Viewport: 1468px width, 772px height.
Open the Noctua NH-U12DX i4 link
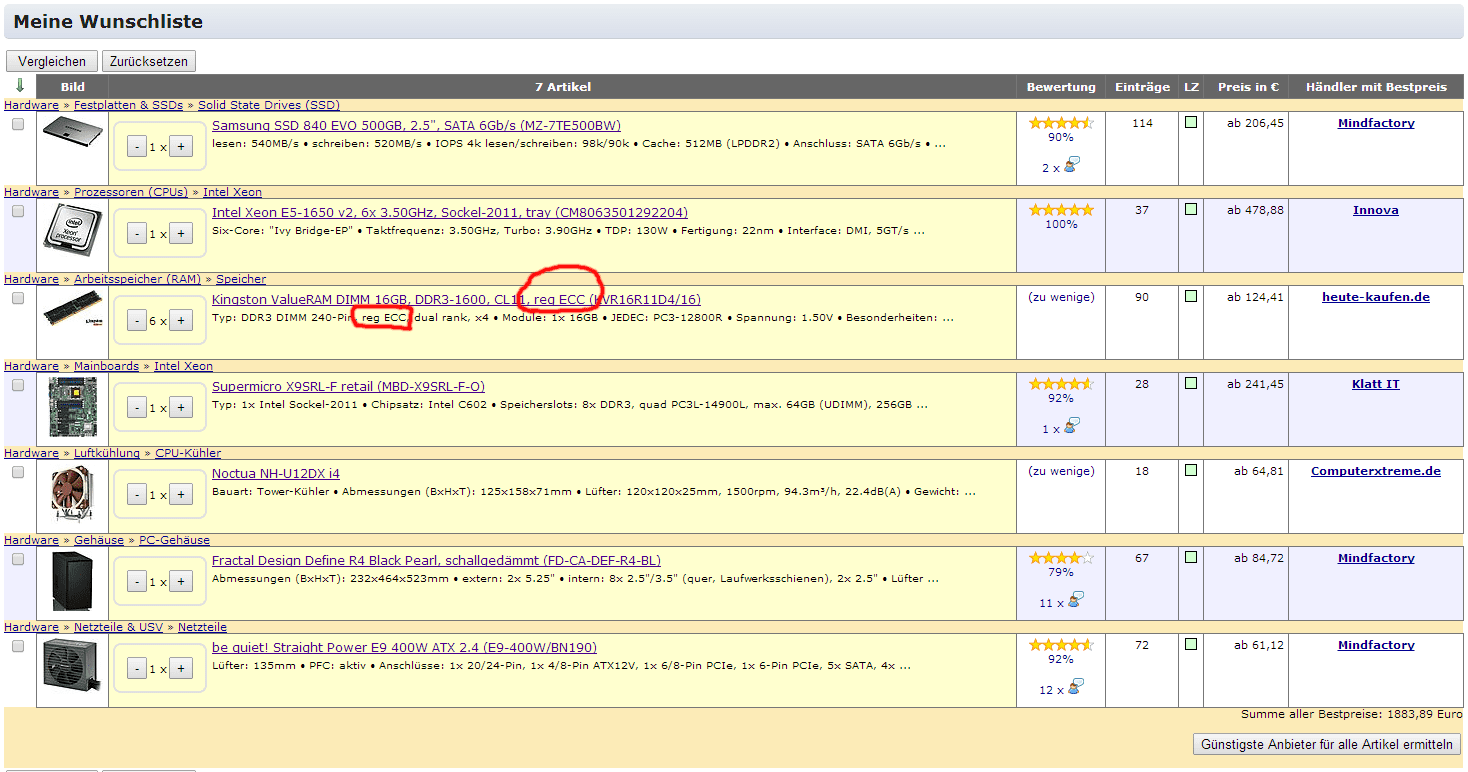[x=276, y=474]
